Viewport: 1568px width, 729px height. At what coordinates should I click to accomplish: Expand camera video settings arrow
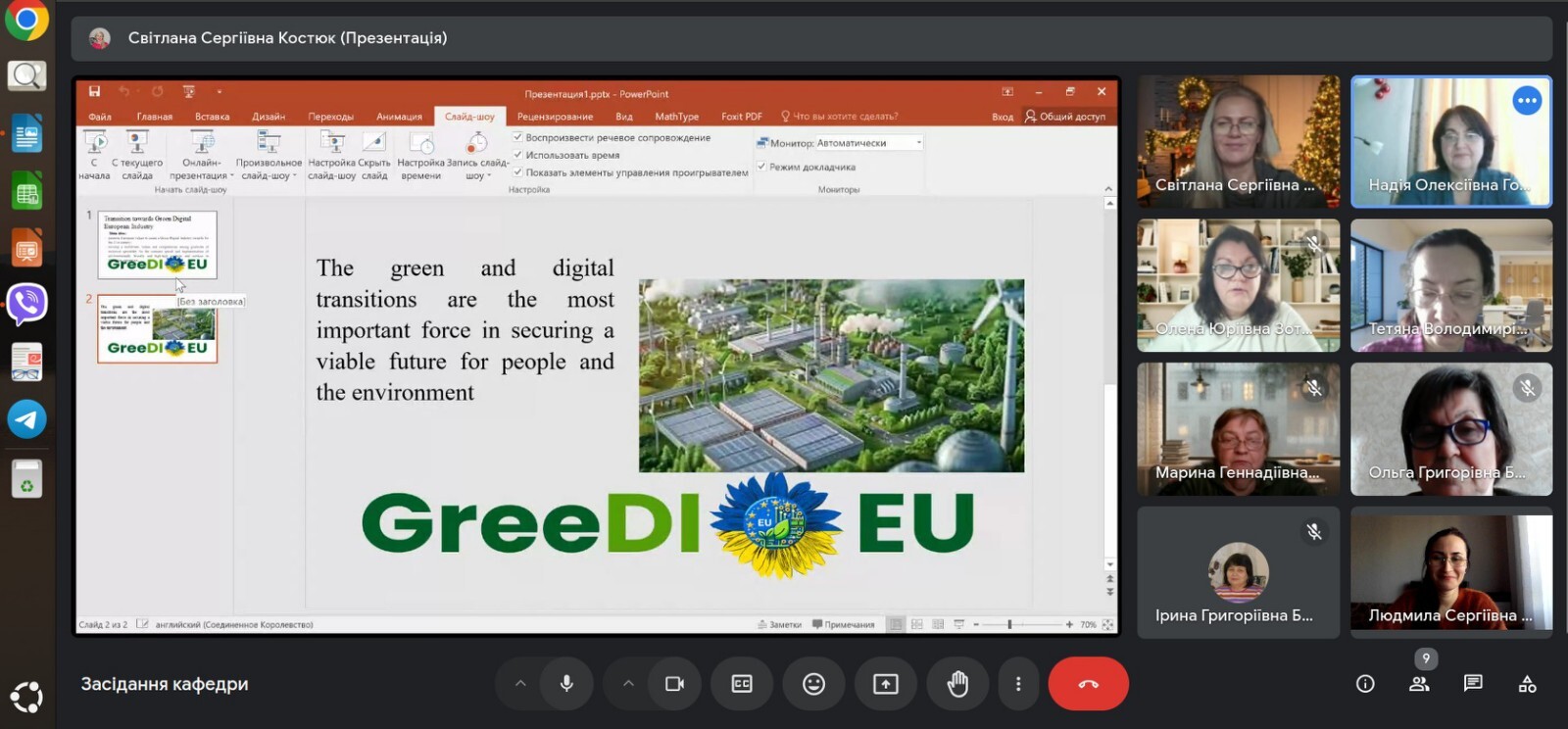(628, 684)
